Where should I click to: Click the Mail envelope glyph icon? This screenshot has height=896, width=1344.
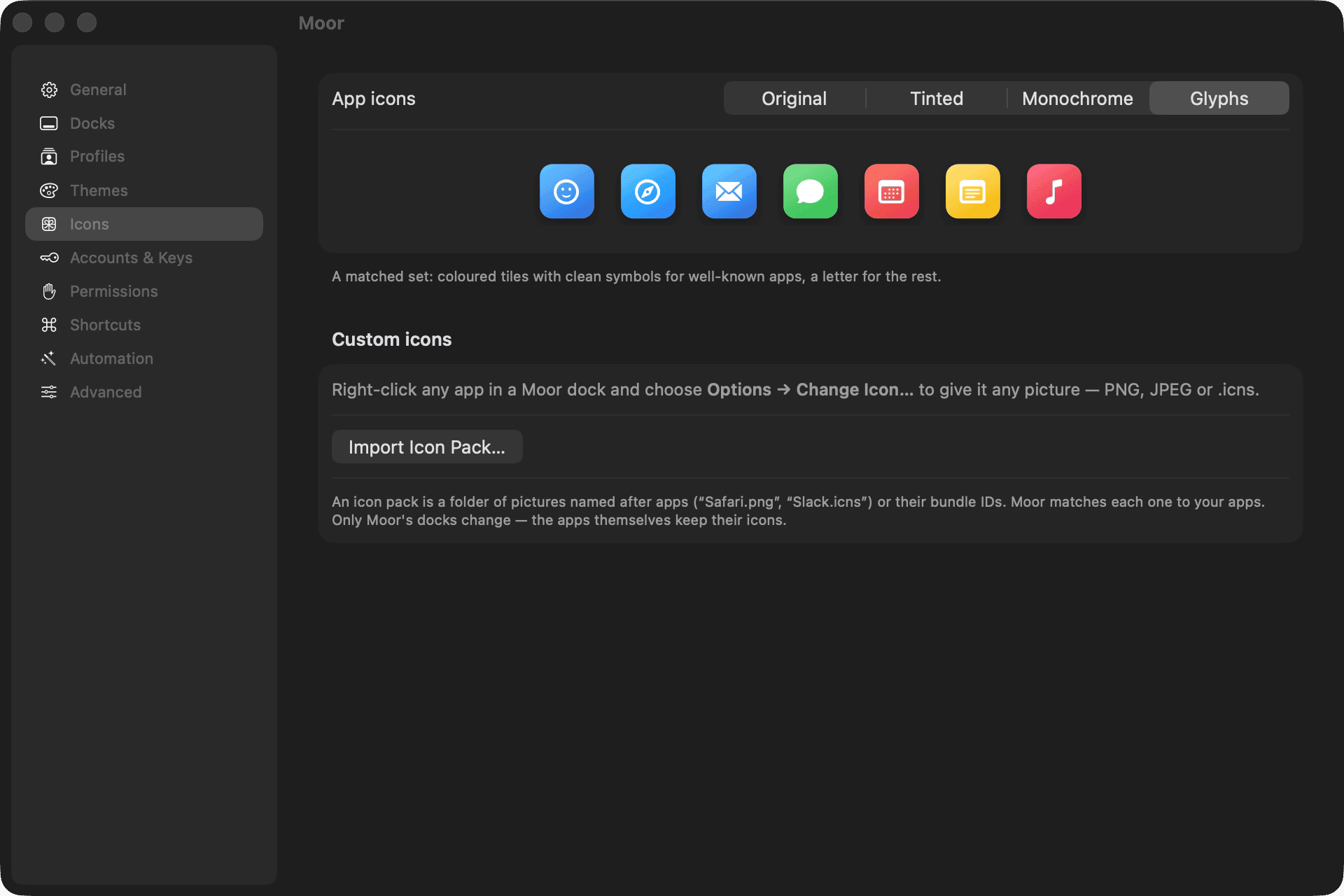[729, 191]
